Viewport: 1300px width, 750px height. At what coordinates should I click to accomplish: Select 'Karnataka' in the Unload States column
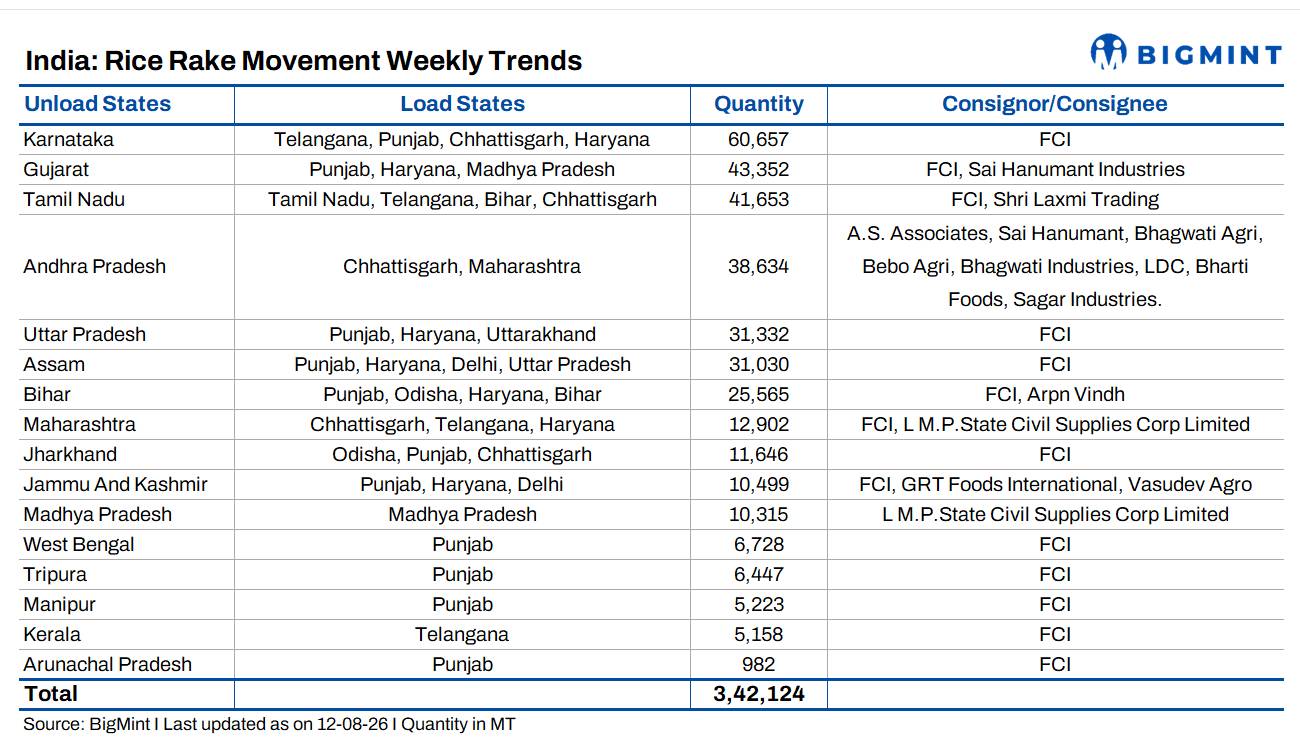pos(69,139)
